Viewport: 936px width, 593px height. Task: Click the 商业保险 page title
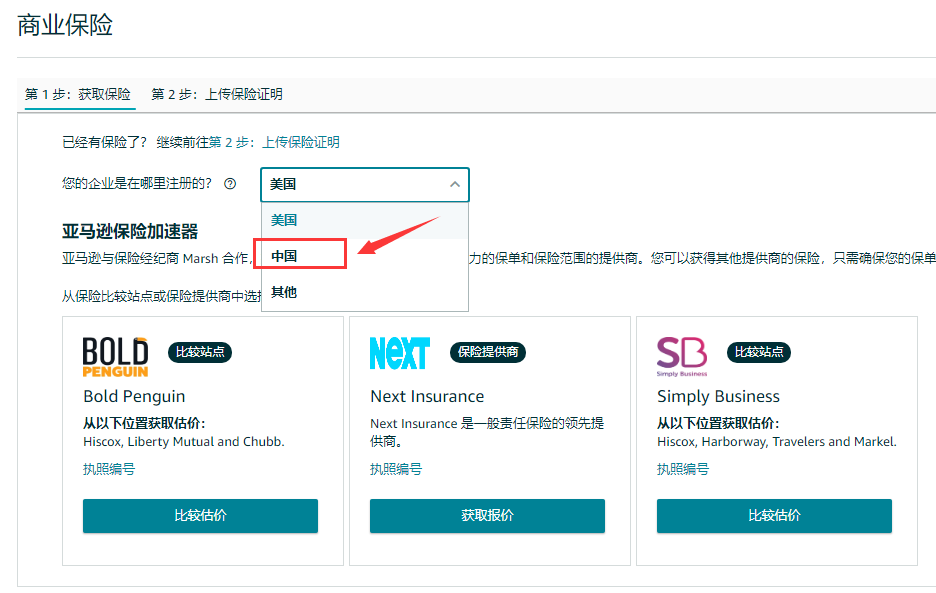tap(65, 25)
